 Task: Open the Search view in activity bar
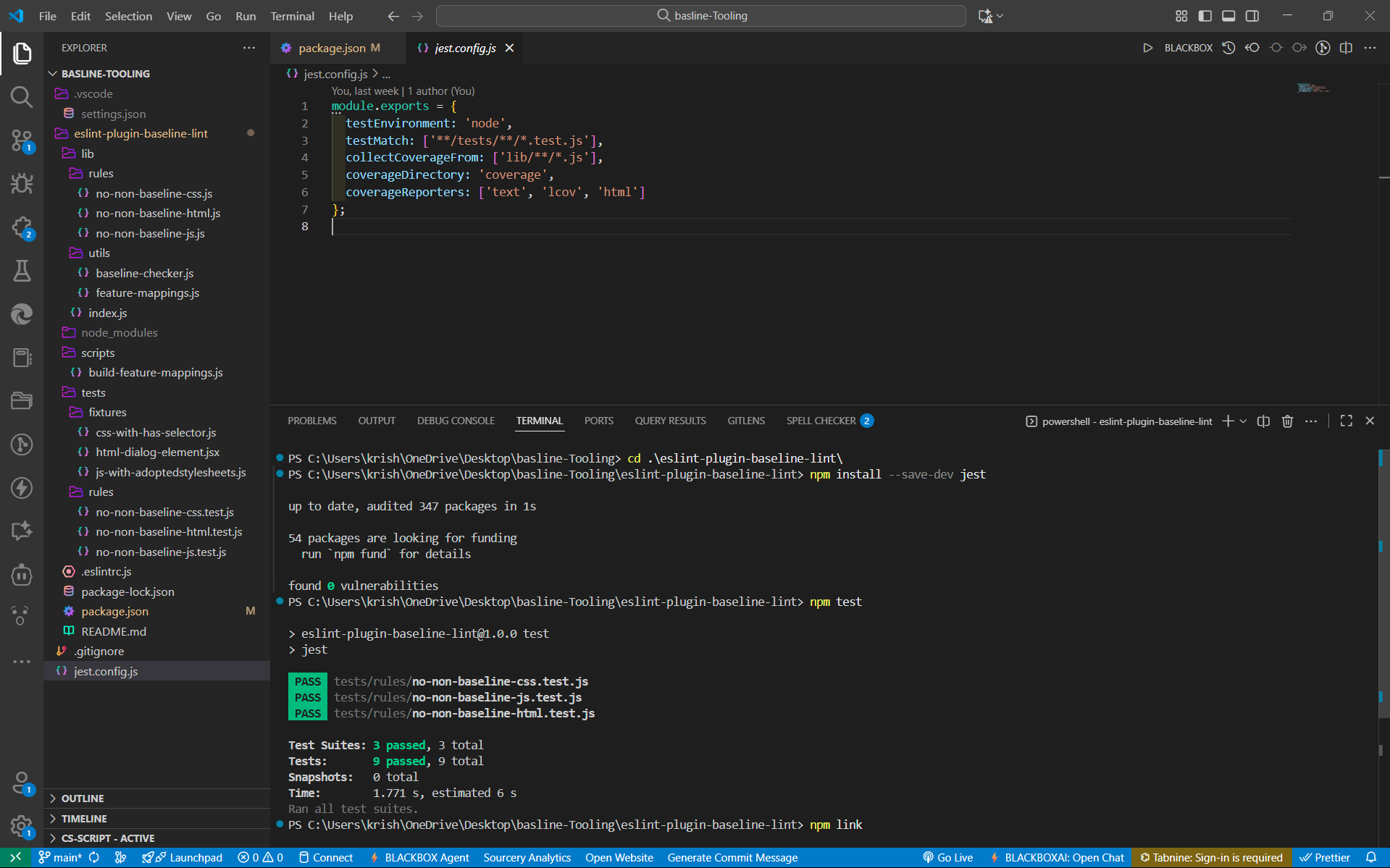point(22,96)
